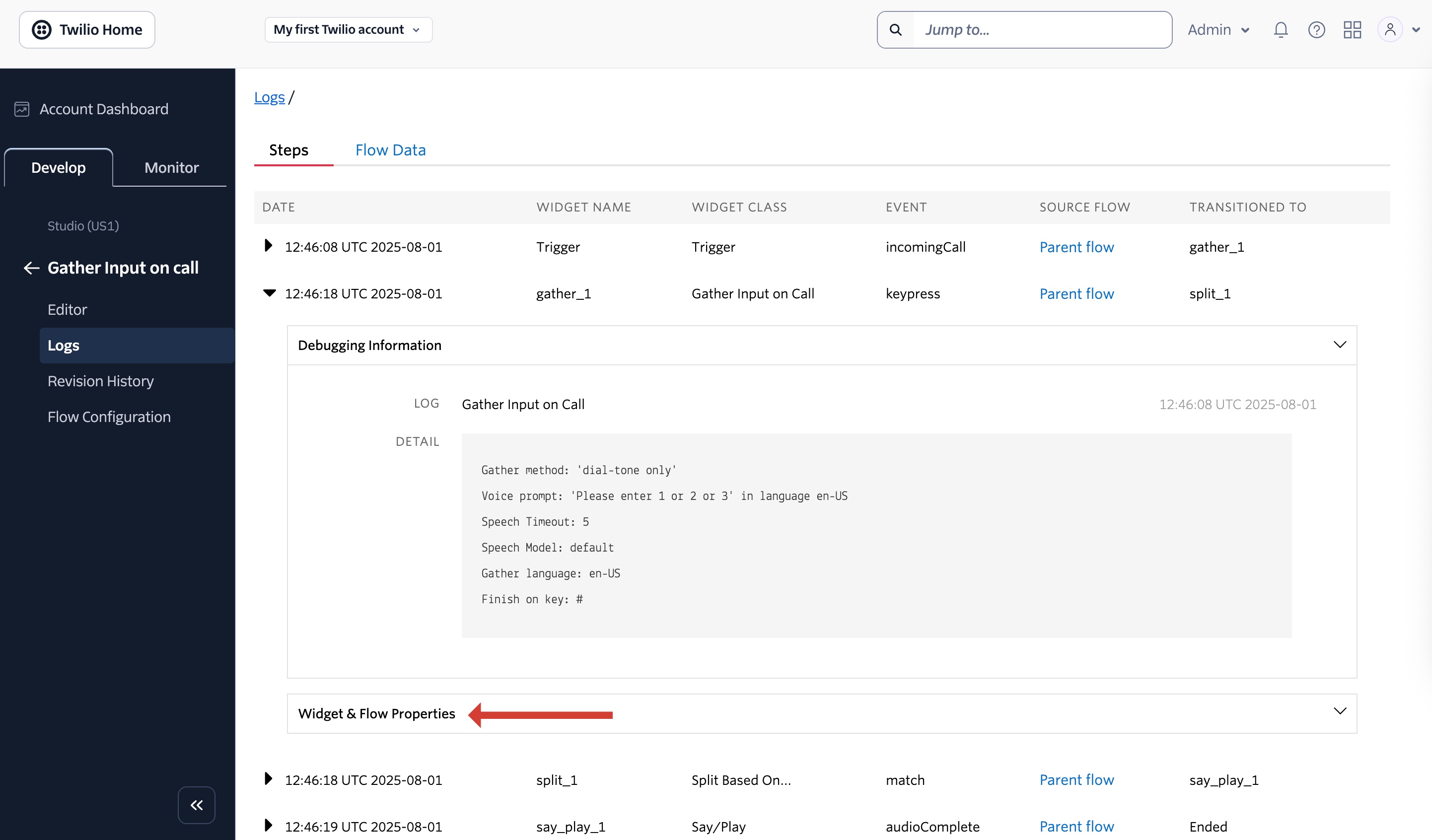Screen dimensions: 1432x840
Task: Click the search magnifier icon
Action: [x=896, y=30]
